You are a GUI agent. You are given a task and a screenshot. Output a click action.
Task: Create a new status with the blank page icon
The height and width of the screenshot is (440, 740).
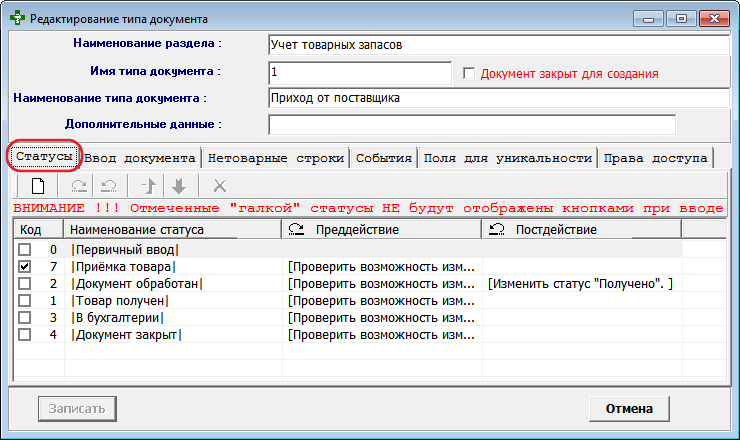[38, 186]
